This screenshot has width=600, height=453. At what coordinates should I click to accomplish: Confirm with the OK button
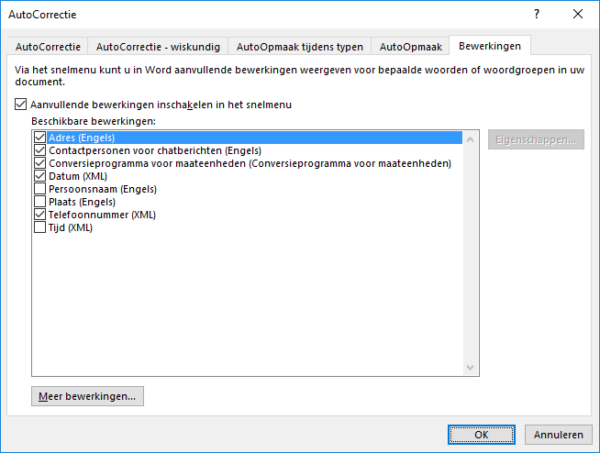coord(481,435)
